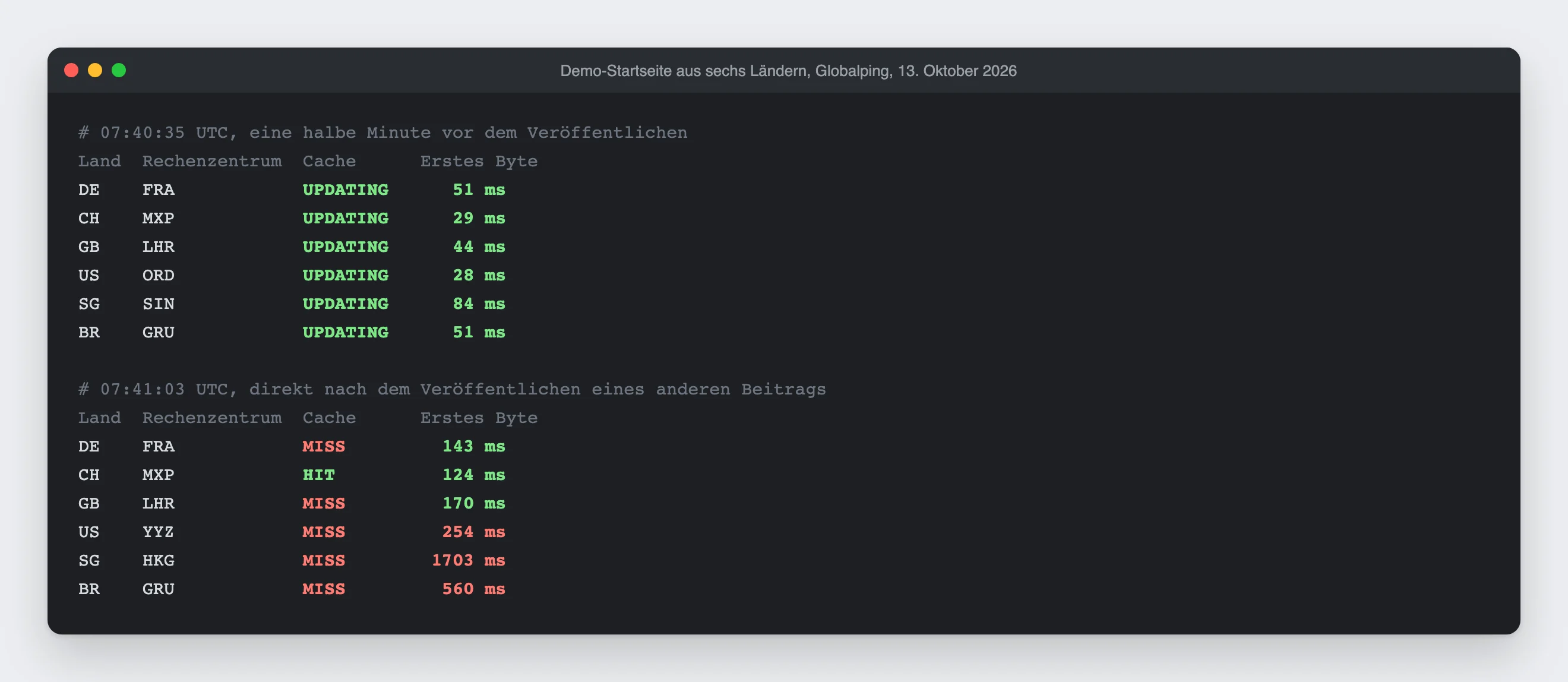Click the MXP code in the HIT row
Image resolution: width=1568 pixels, height=682 pixels.
coord(158,475)
